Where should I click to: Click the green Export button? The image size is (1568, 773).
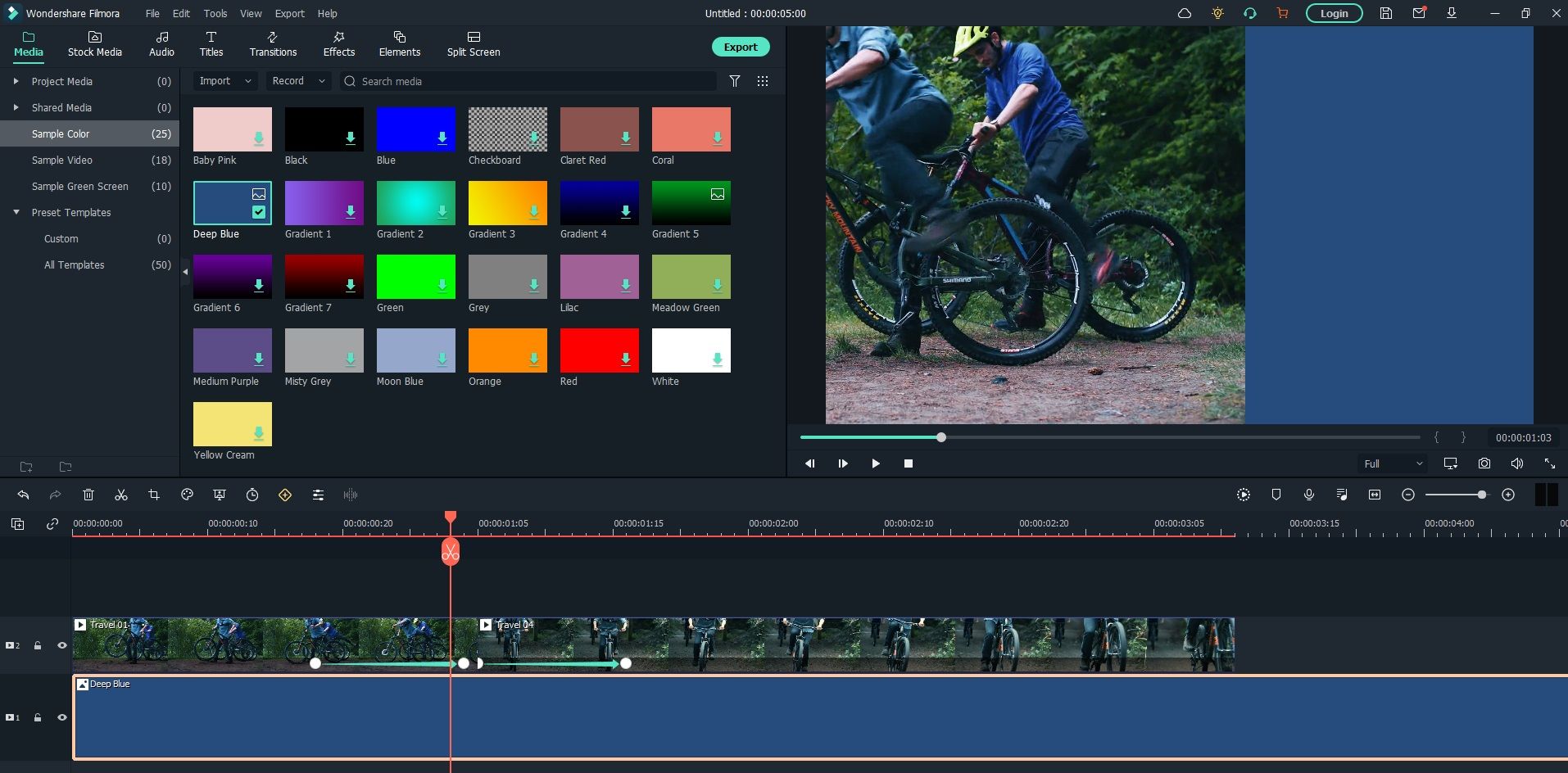pos(740,47)
